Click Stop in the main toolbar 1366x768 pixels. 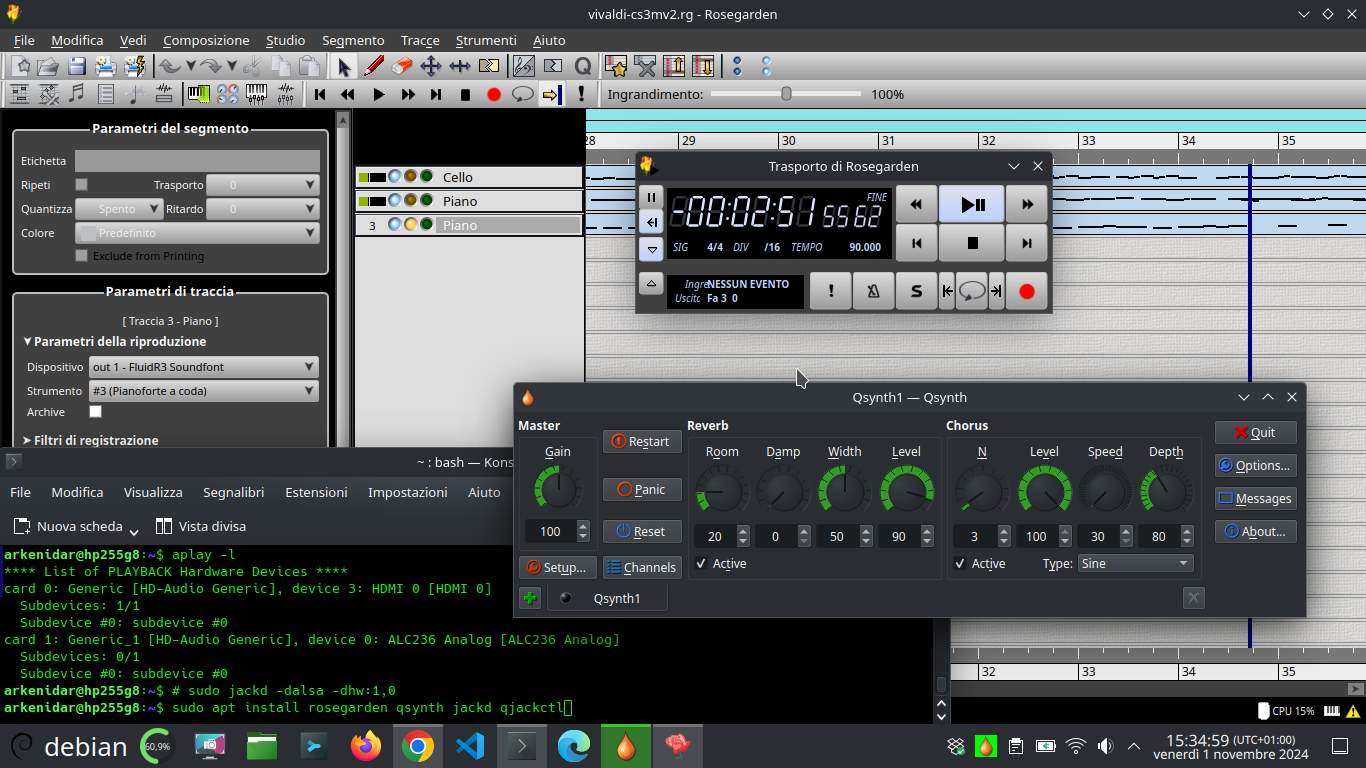coord(465,94)
